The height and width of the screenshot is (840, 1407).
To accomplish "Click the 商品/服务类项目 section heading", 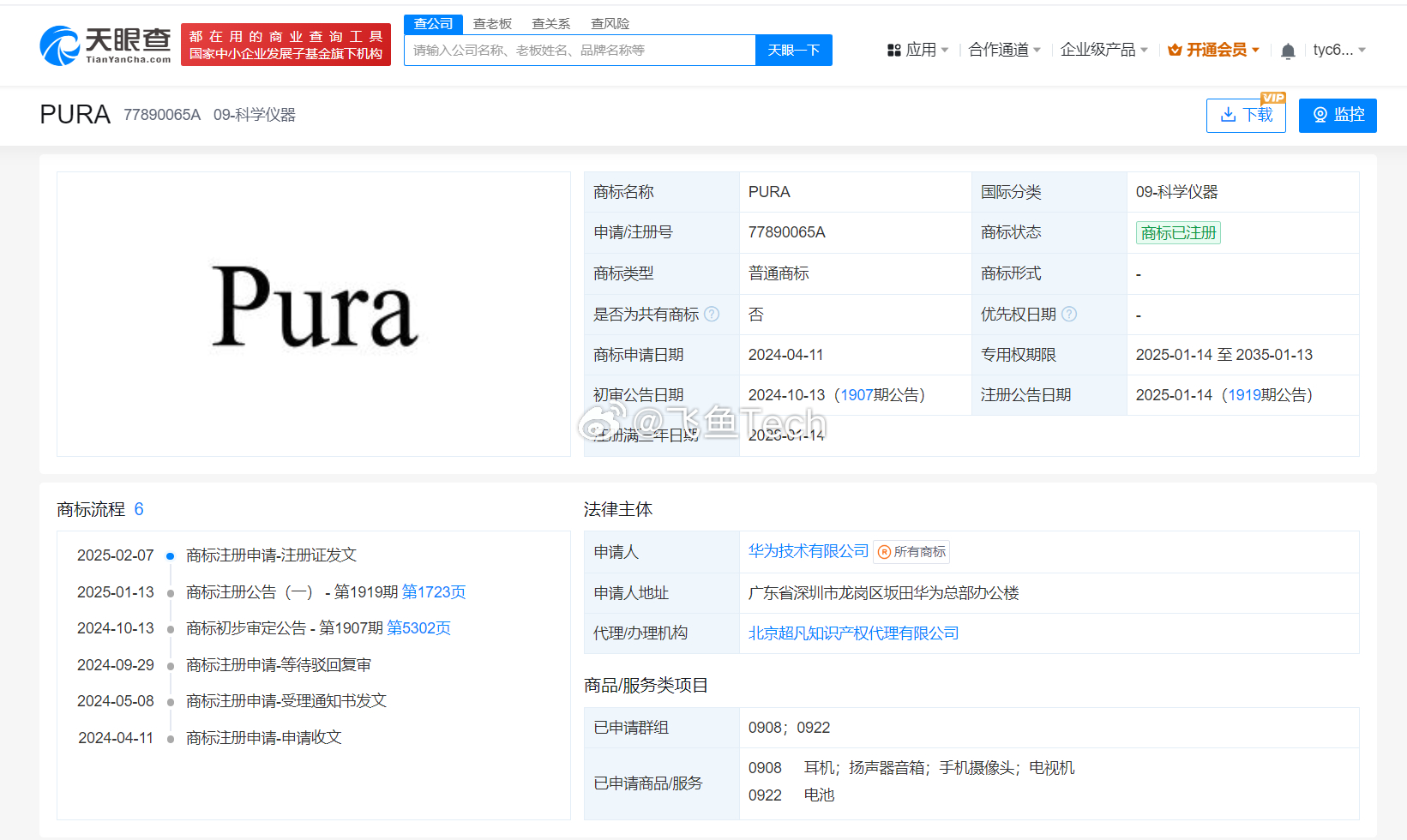I will point(646,686).
